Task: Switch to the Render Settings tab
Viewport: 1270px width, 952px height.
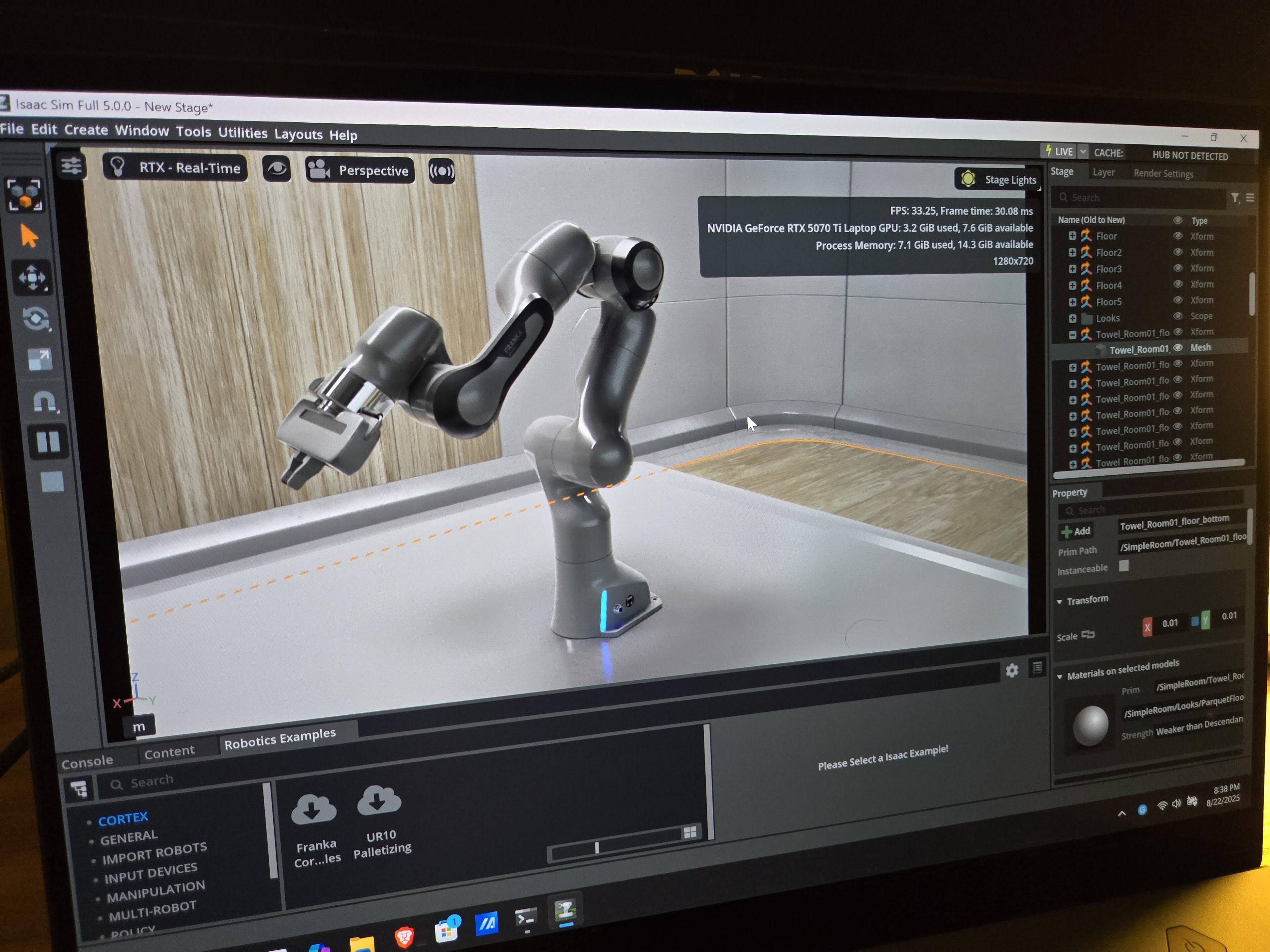Action: [x=1163, y=173]
